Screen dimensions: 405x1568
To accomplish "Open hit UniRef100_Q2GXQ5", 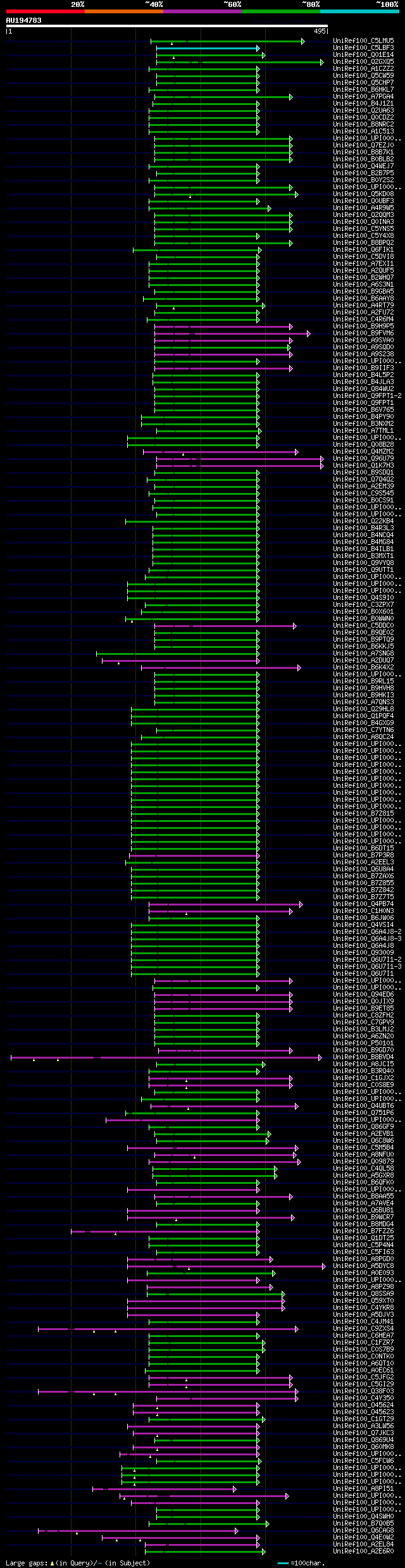I will coord(363,62).
